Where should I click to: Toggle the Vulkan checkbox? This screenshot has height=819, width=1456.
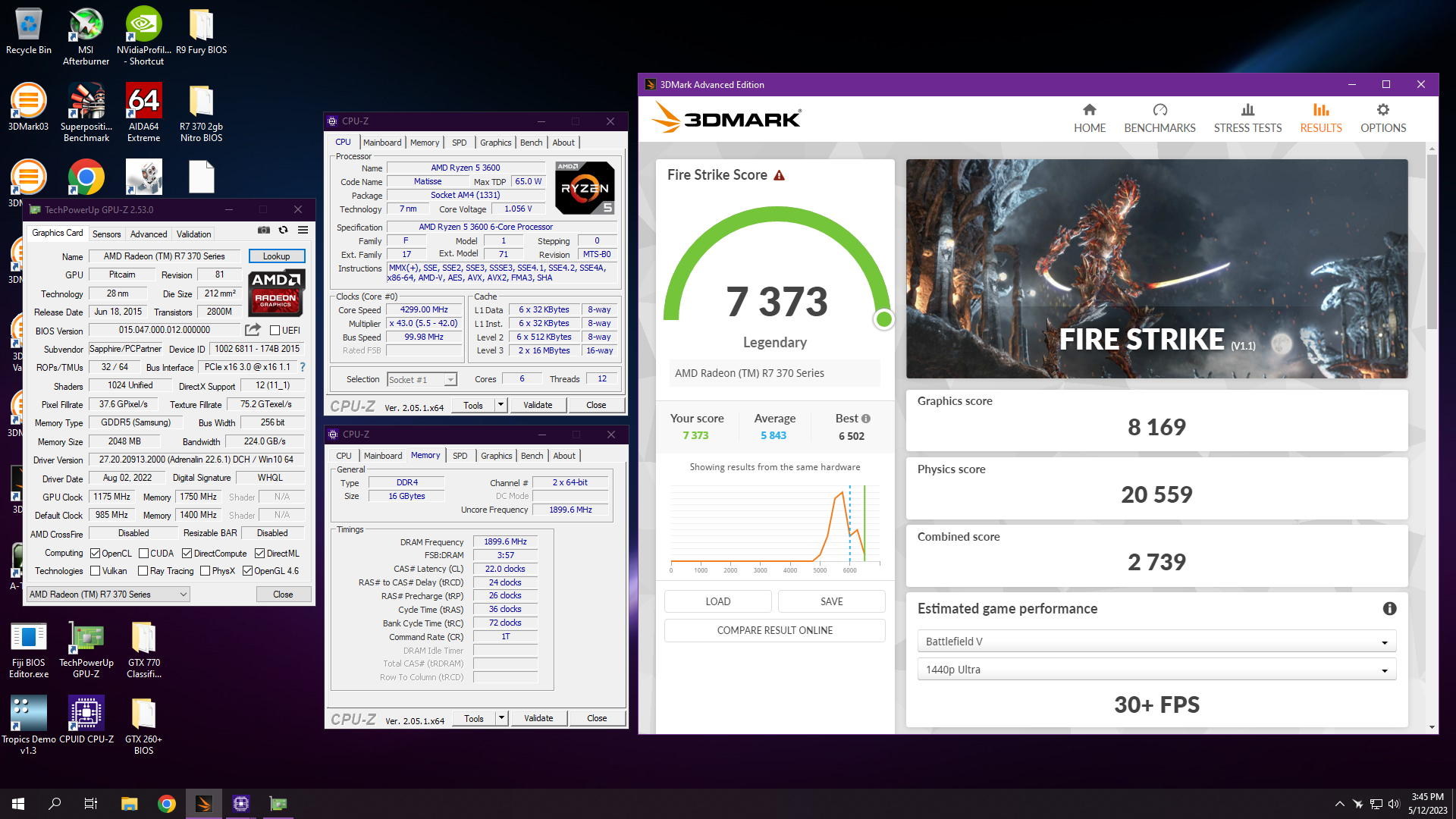pos(95,571)
